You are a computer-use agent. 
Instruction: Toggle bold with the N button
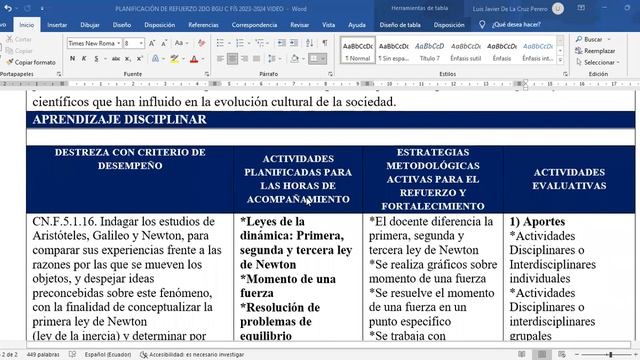pyautogui.click(x=72, y=59)
